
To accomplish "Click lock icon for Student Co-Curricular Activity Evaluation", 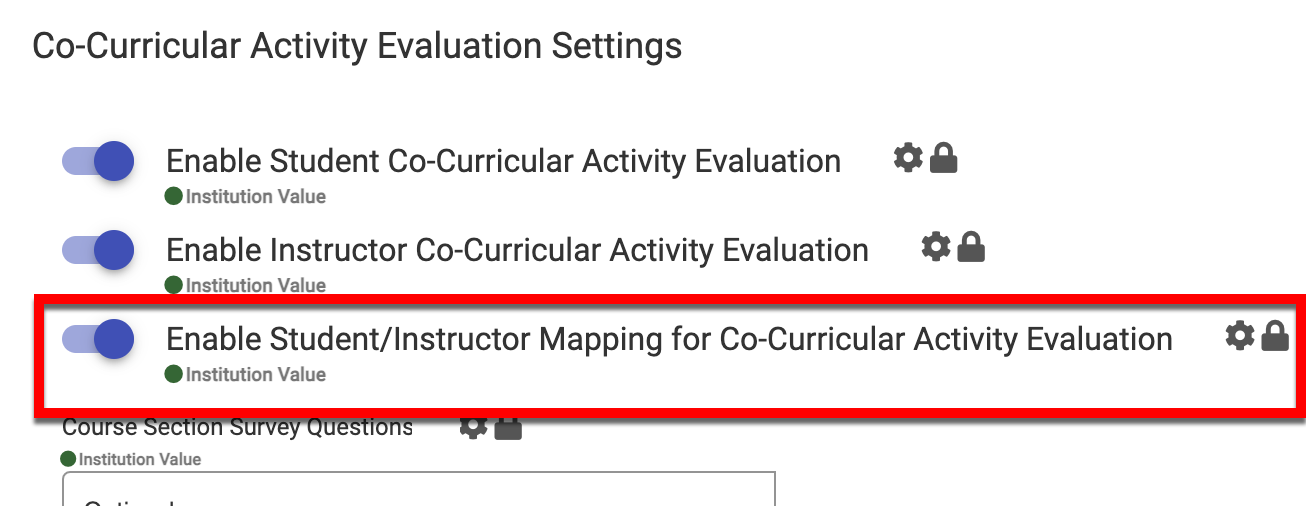I will click(x=943, y=158).
